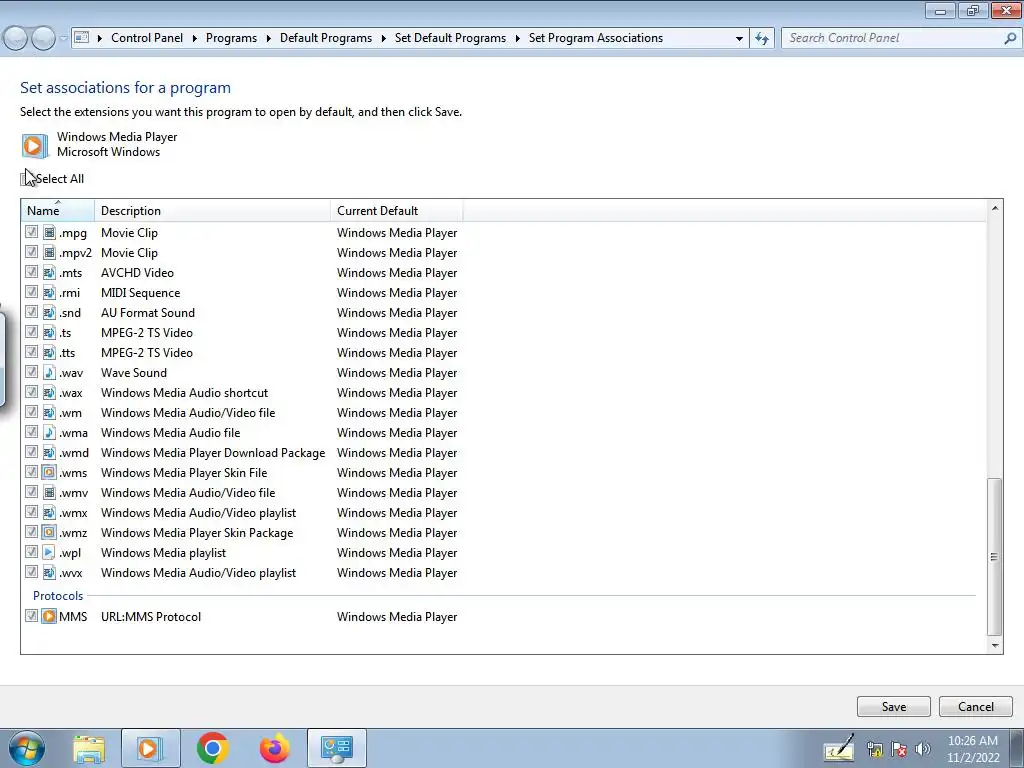1024x768 pixels.
Task: Click the Protocols group header
Action: [x=58, y=596]
